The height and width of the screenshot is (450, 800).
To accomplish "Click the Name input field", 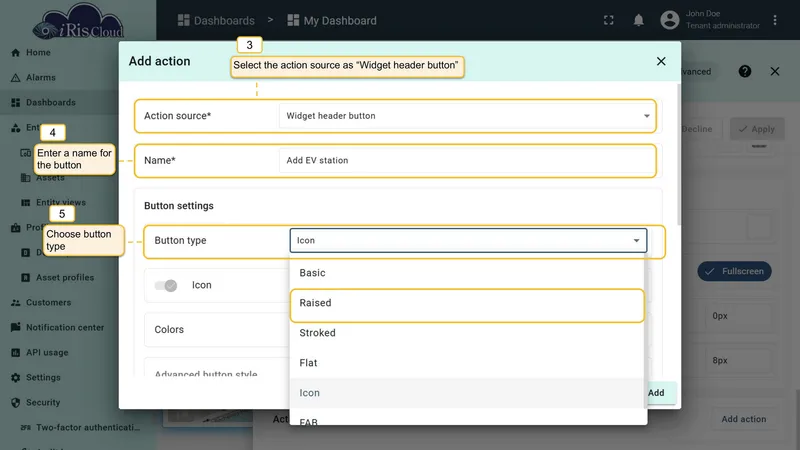I will pos(467,160).
